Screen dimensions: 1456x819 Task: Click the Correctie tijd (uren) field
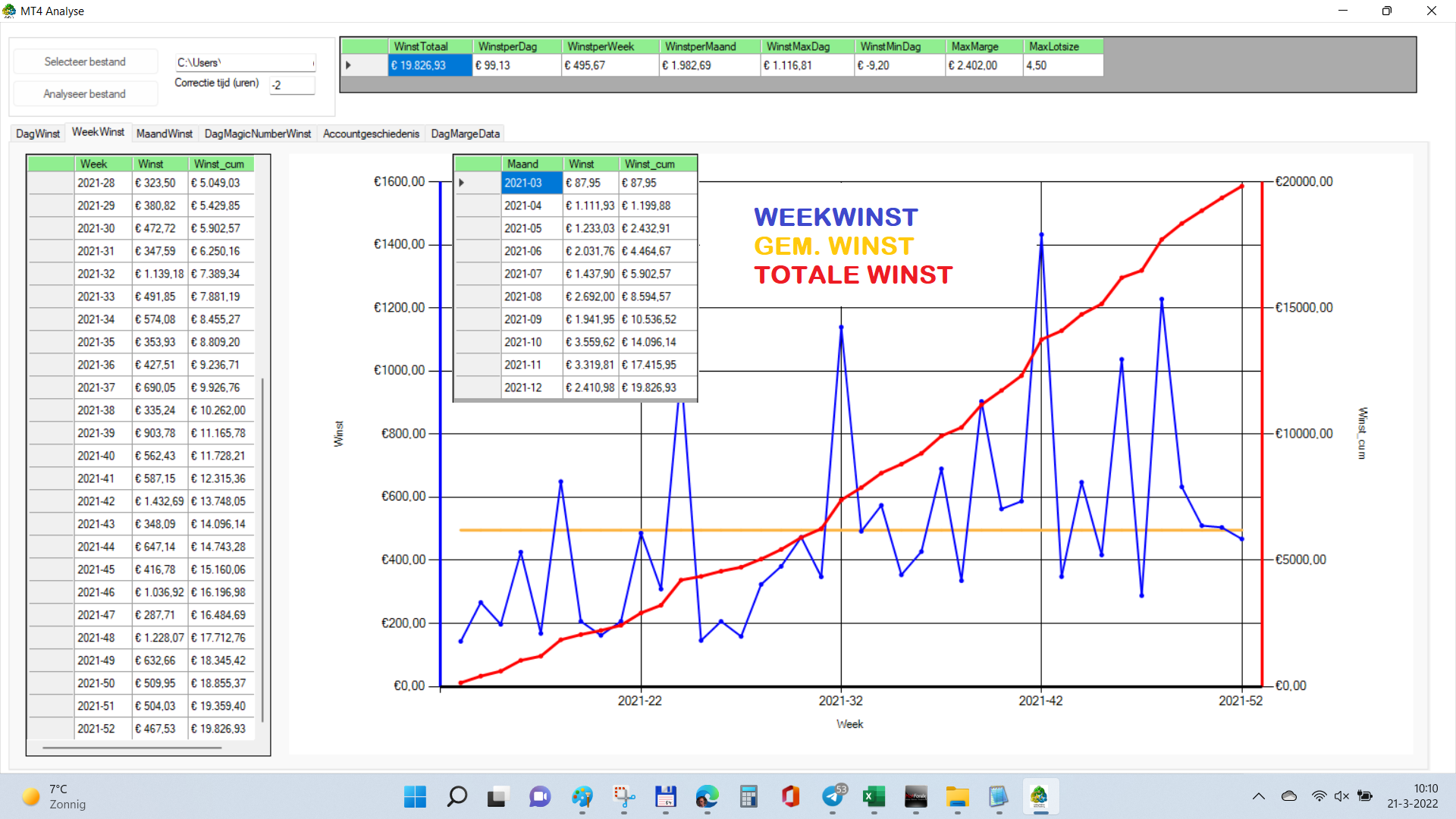click(292, 85)
